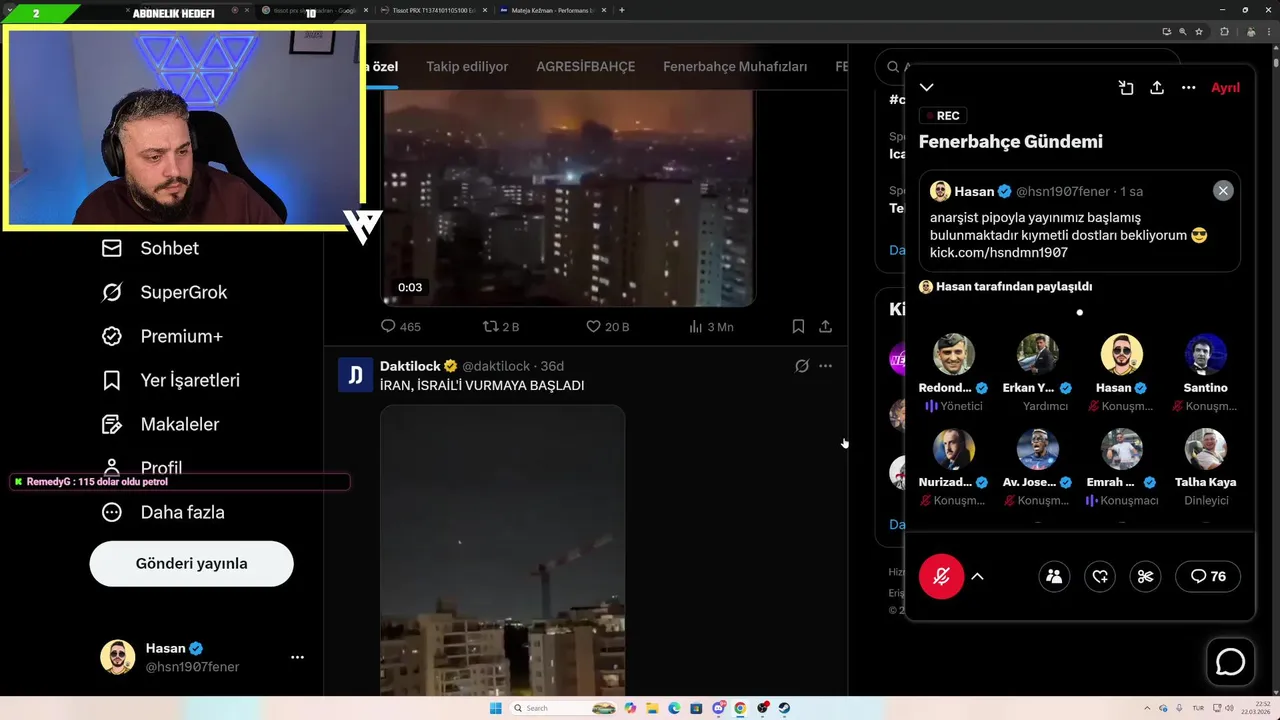Viewport: 1280px width, 720px height.
Task: Dock the Space panel via minimize icon
Action: coord(1126,88)
